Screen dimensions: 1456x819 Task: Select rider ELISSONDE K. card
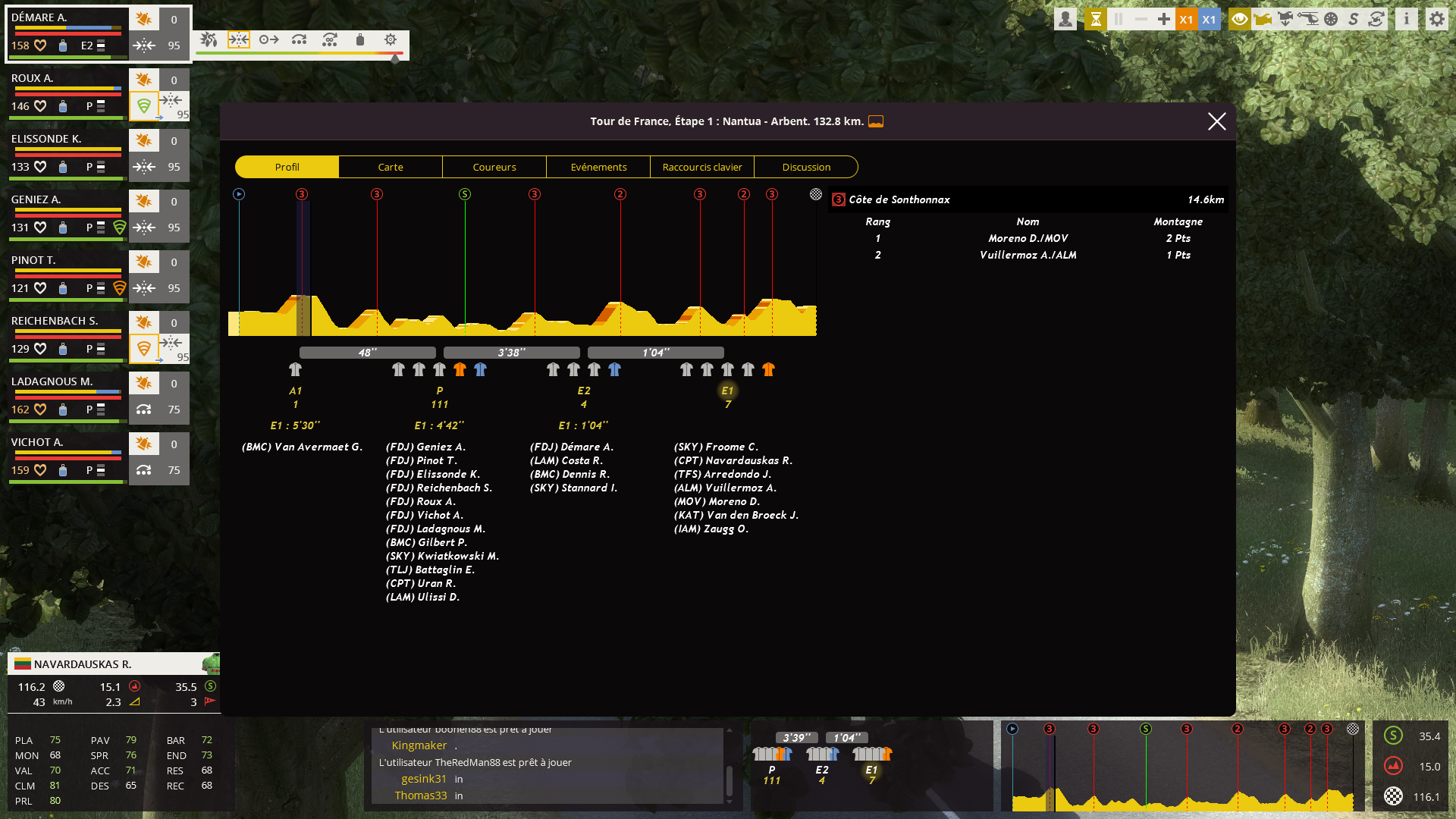tap(67, 155)
